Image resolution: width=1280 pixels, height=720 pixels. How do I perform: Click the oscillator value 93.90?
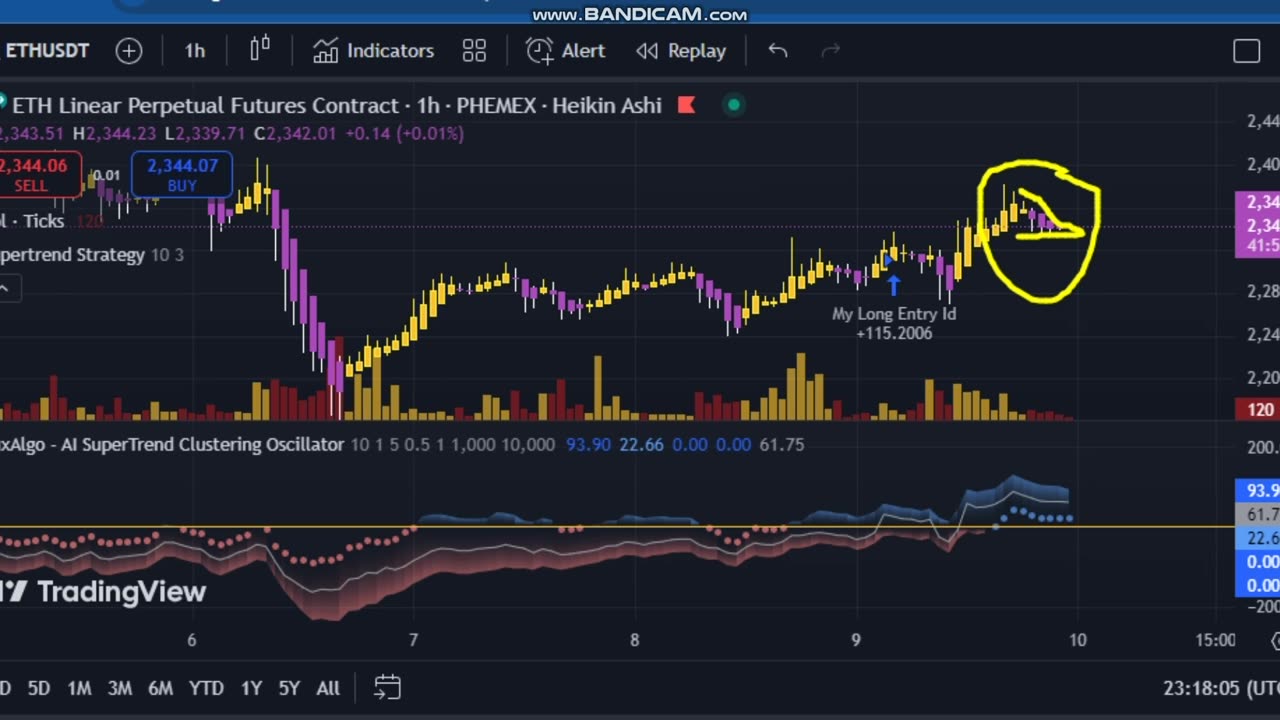[588, 444]
